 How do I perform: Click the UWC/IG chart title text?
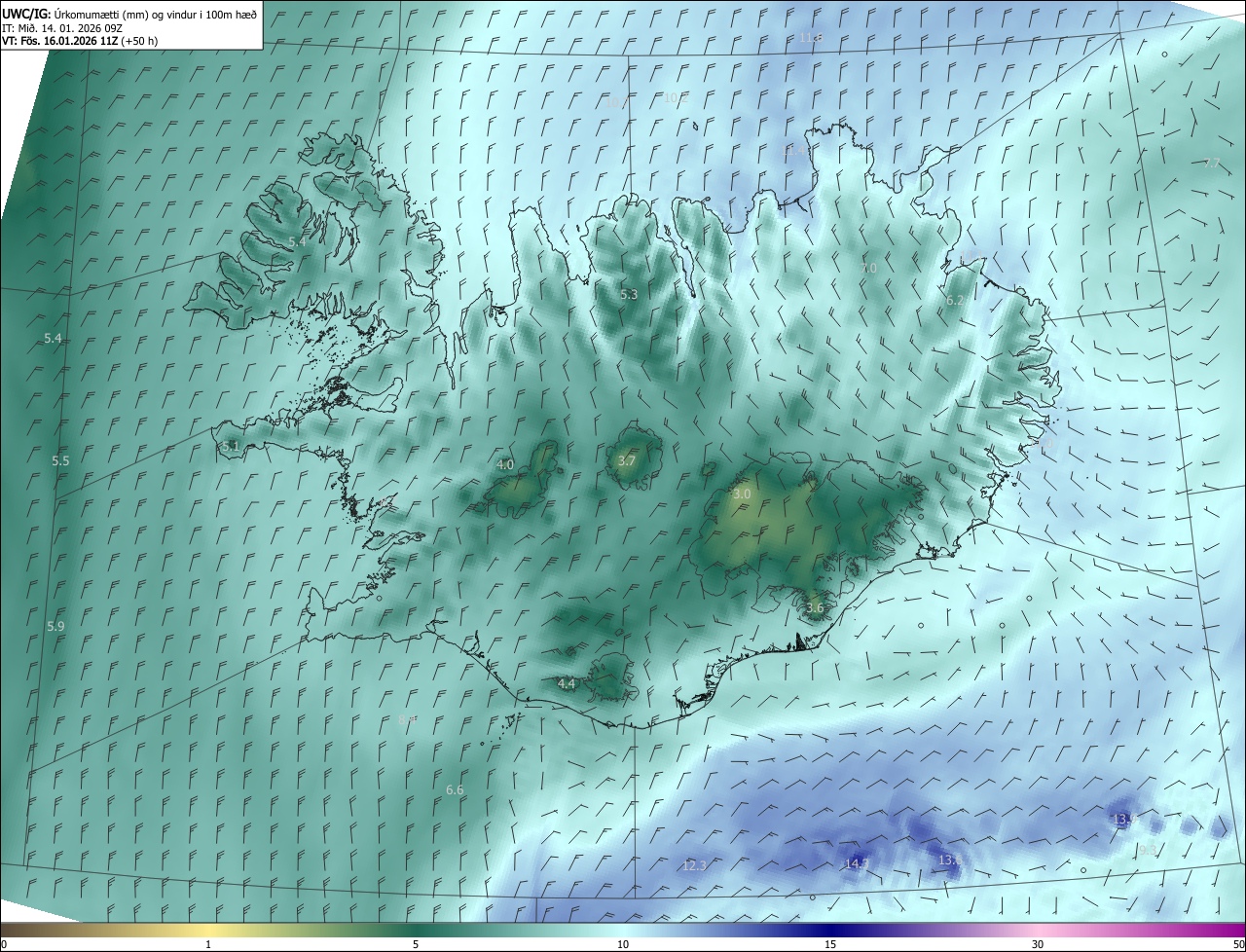pos(130,13)
